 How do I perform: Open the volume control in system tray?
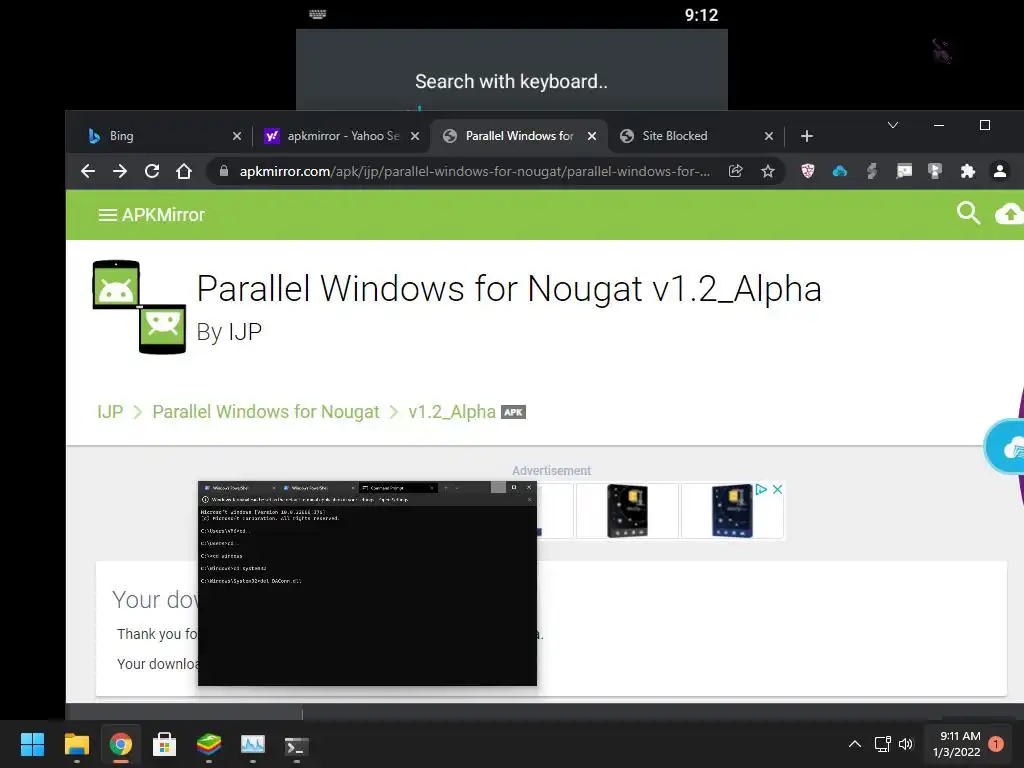coord(906,744)
